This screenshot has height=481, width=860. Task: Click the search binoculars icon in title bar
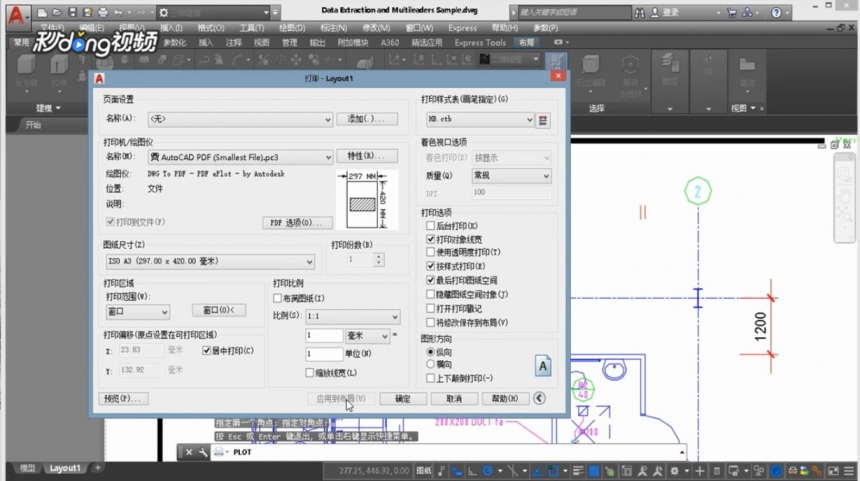pos(640,13)
